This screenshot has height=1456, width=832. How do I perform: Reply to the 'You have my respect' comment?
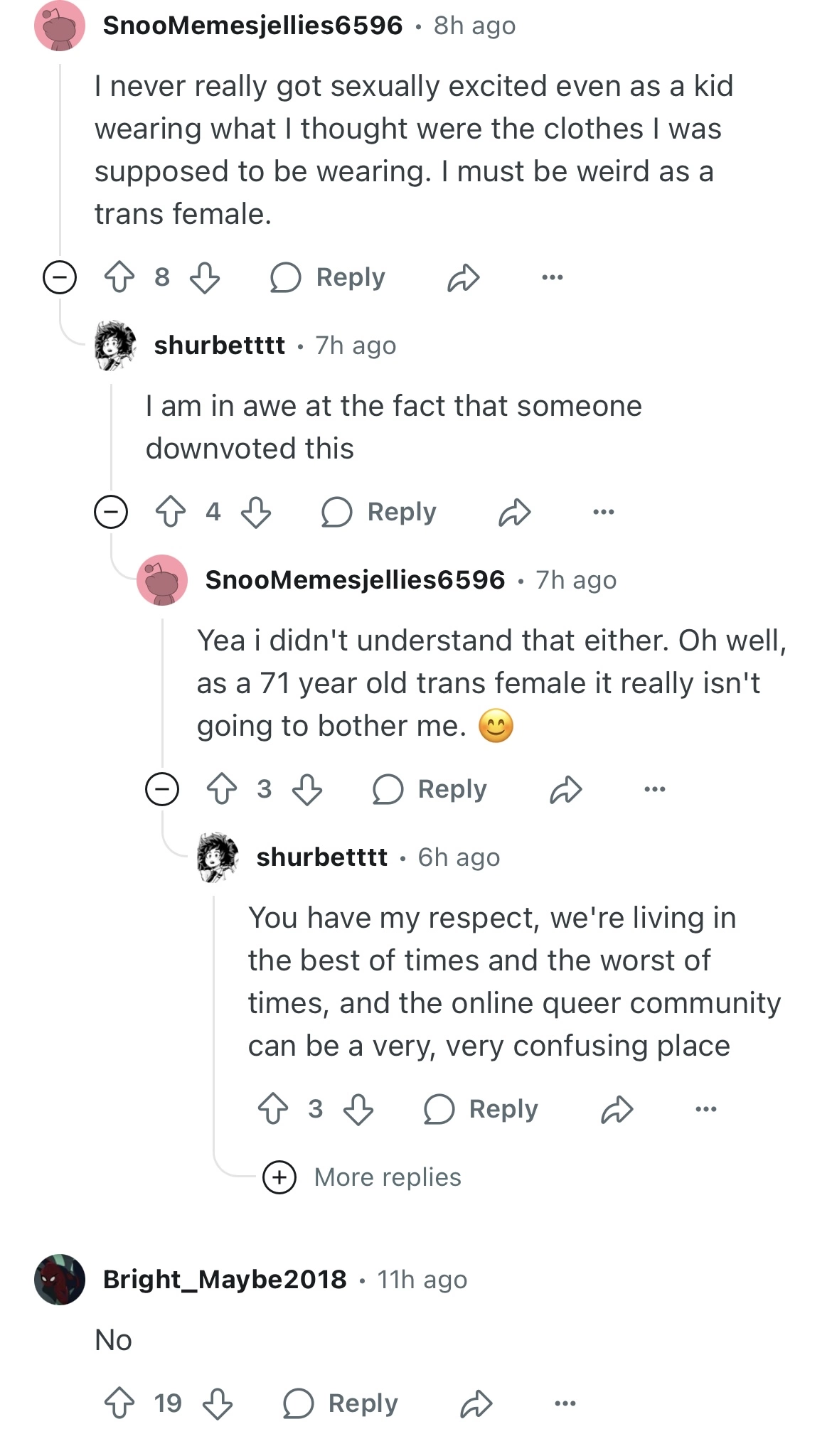point(481,1109)
